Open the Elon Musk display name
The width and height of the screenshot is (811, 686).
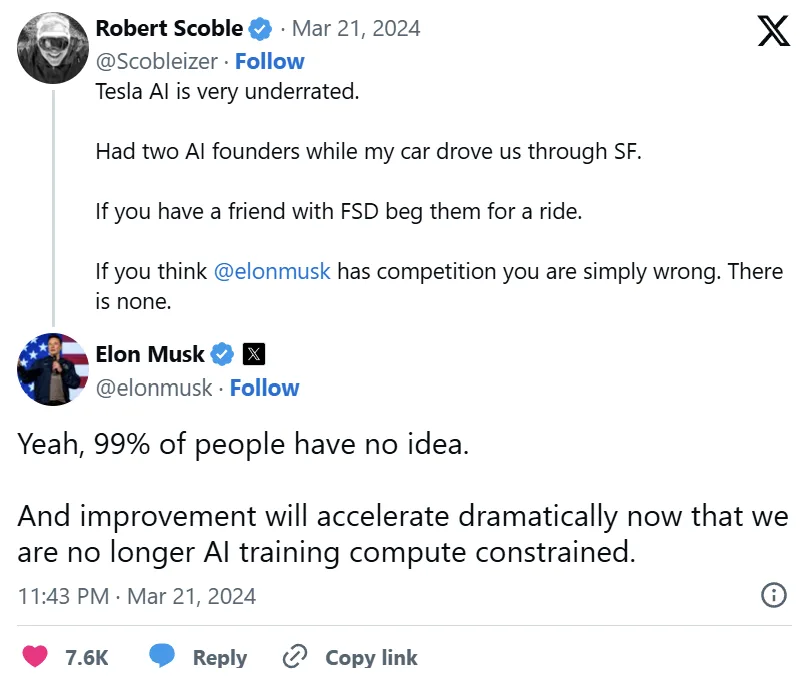(150, 354)
